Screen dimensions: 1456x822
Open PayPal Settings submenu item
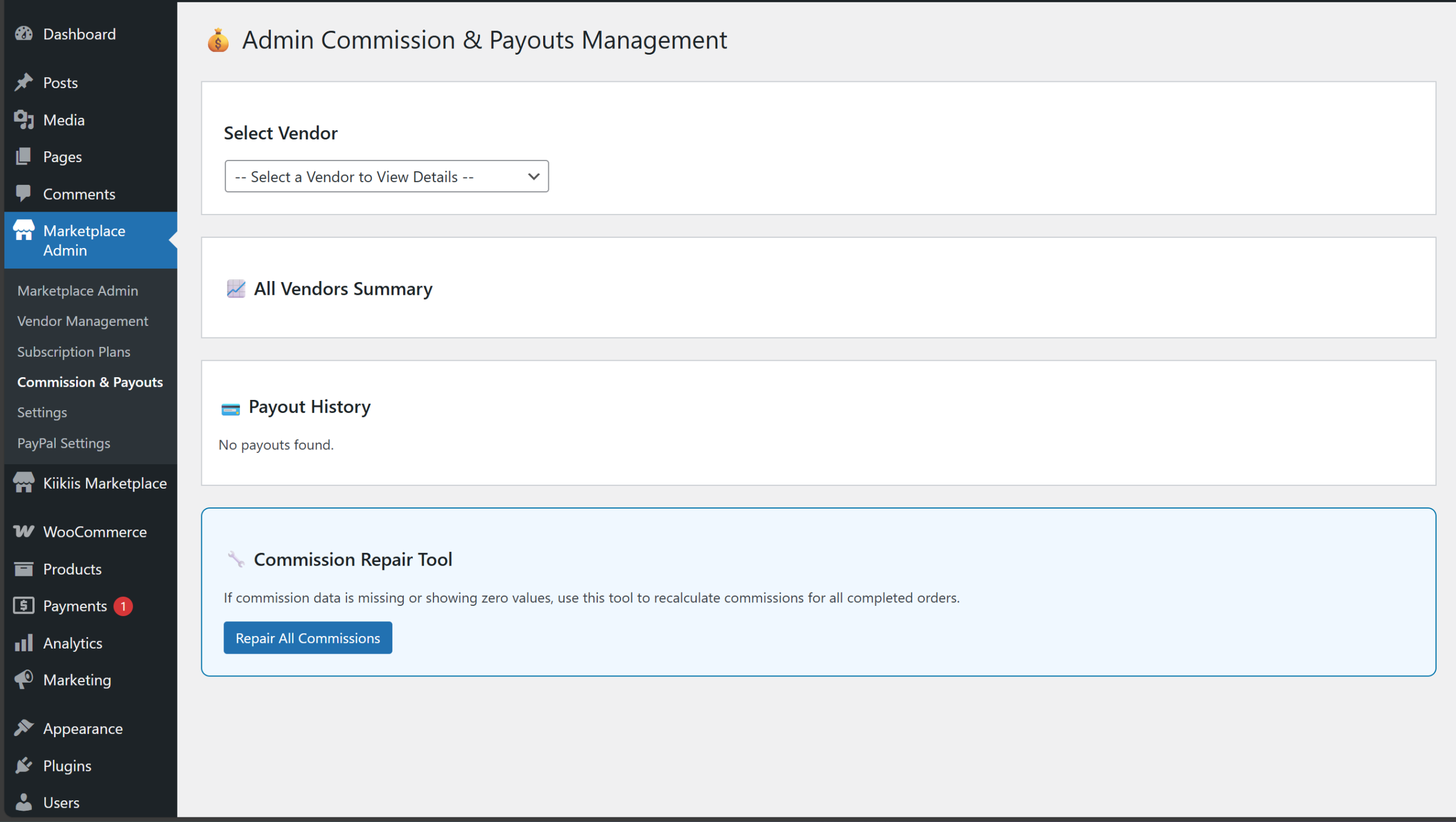(x=64, y=443)
